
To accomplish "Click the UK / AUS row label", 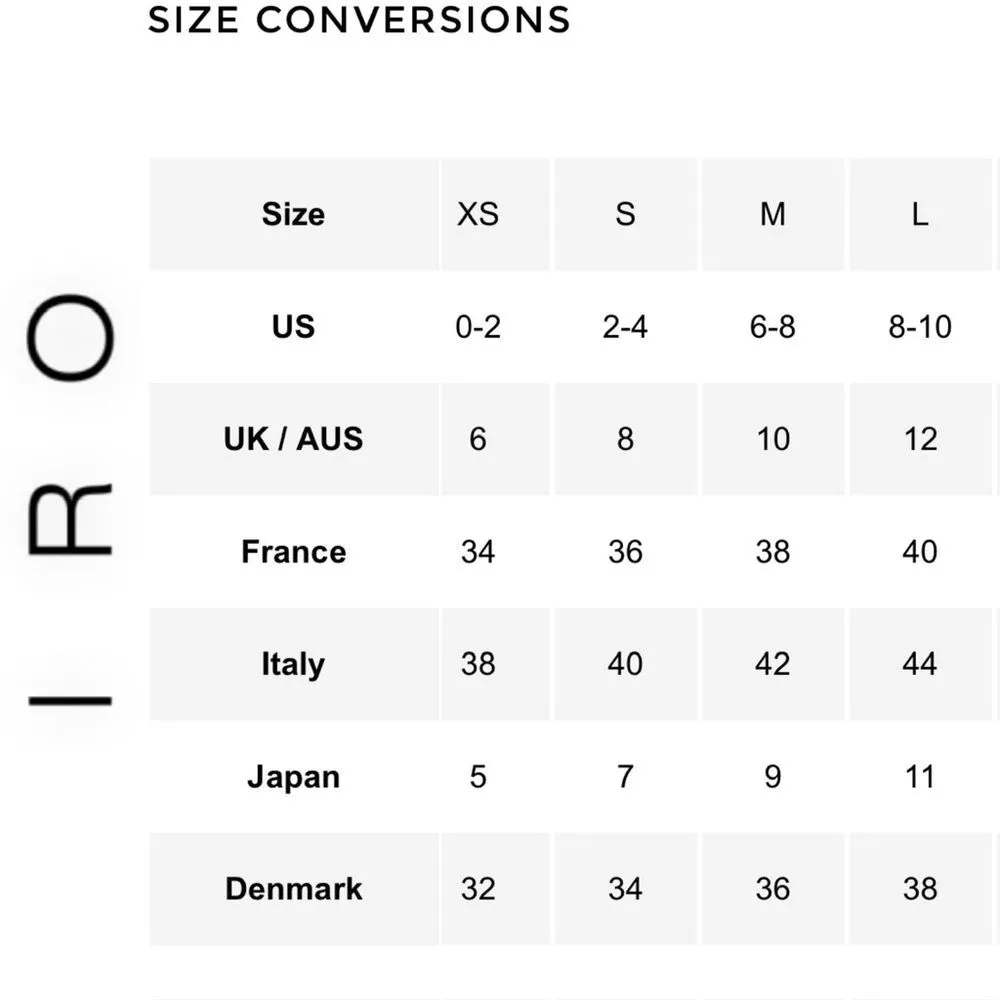I will pyautogui.click(x=293, y=439).
